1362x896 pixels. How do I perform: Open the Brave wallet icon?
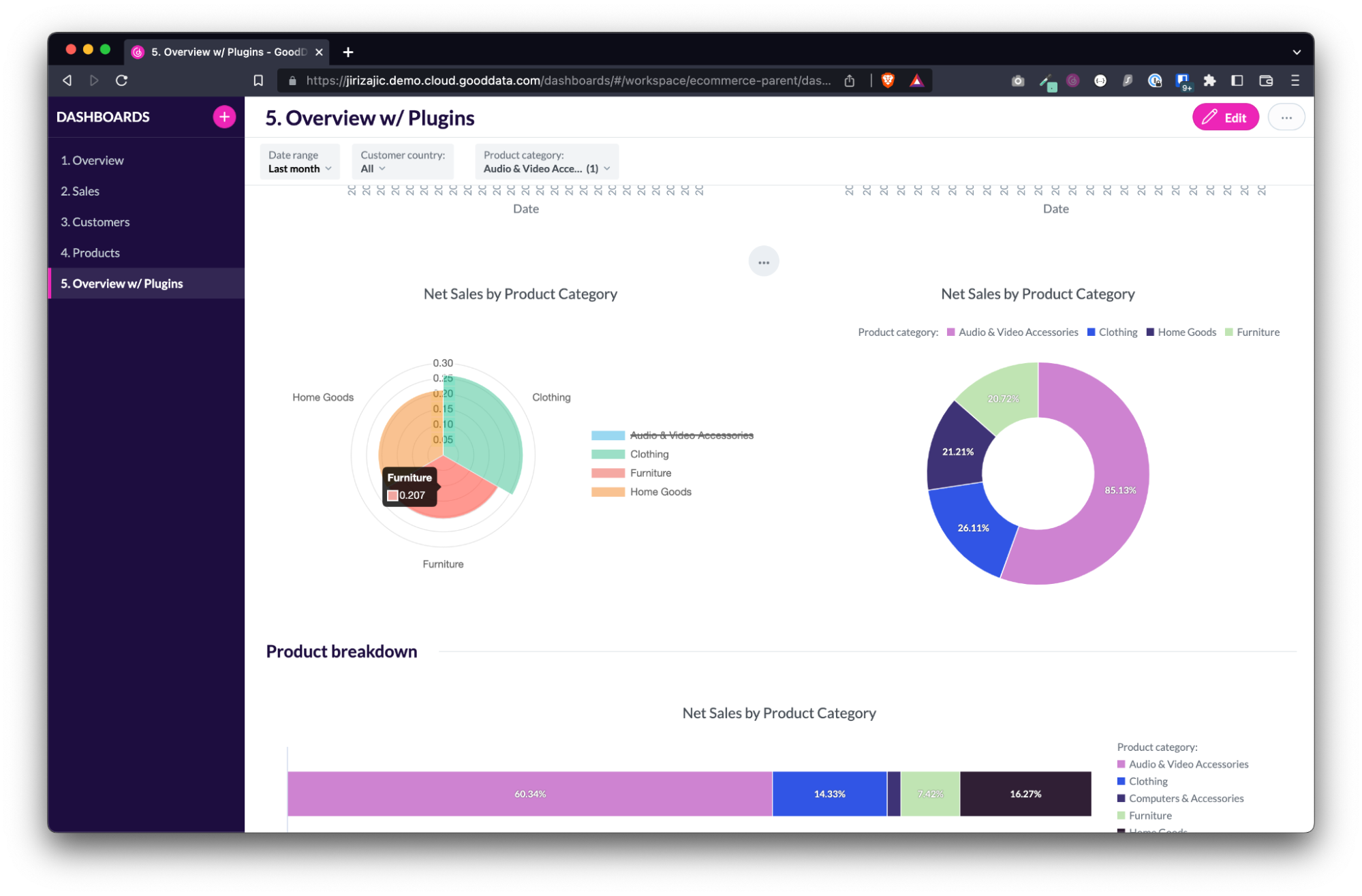(1266, 80)
